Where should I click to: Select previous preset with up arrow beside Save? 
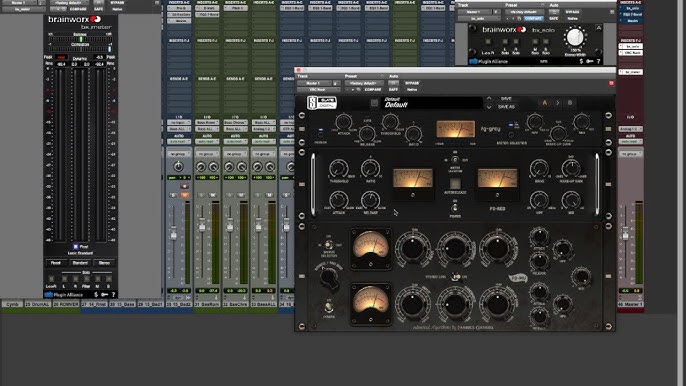489,99
